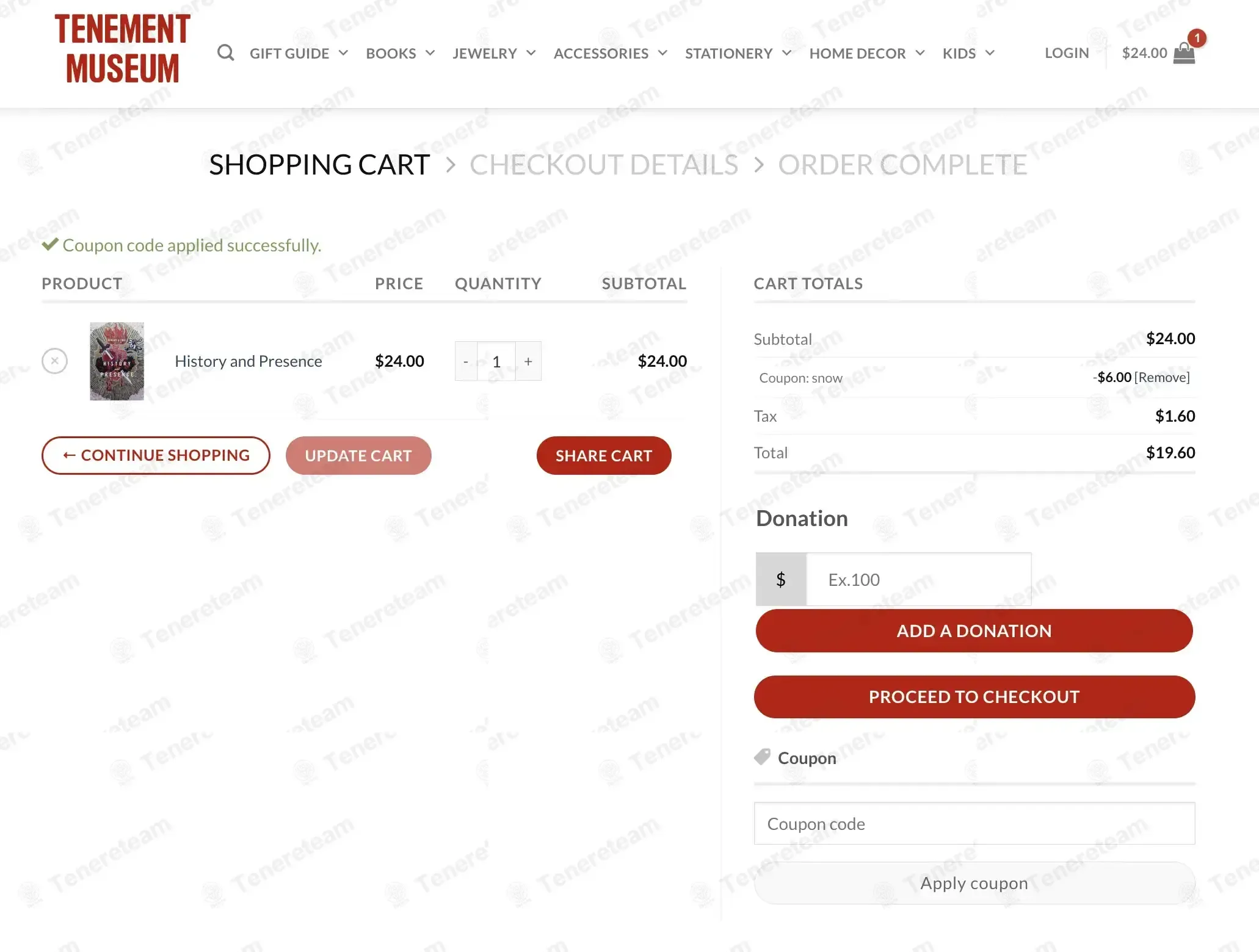Click the Tenement Museum logo
Screen dimensions: 1259x952
[x=123, y=49]
